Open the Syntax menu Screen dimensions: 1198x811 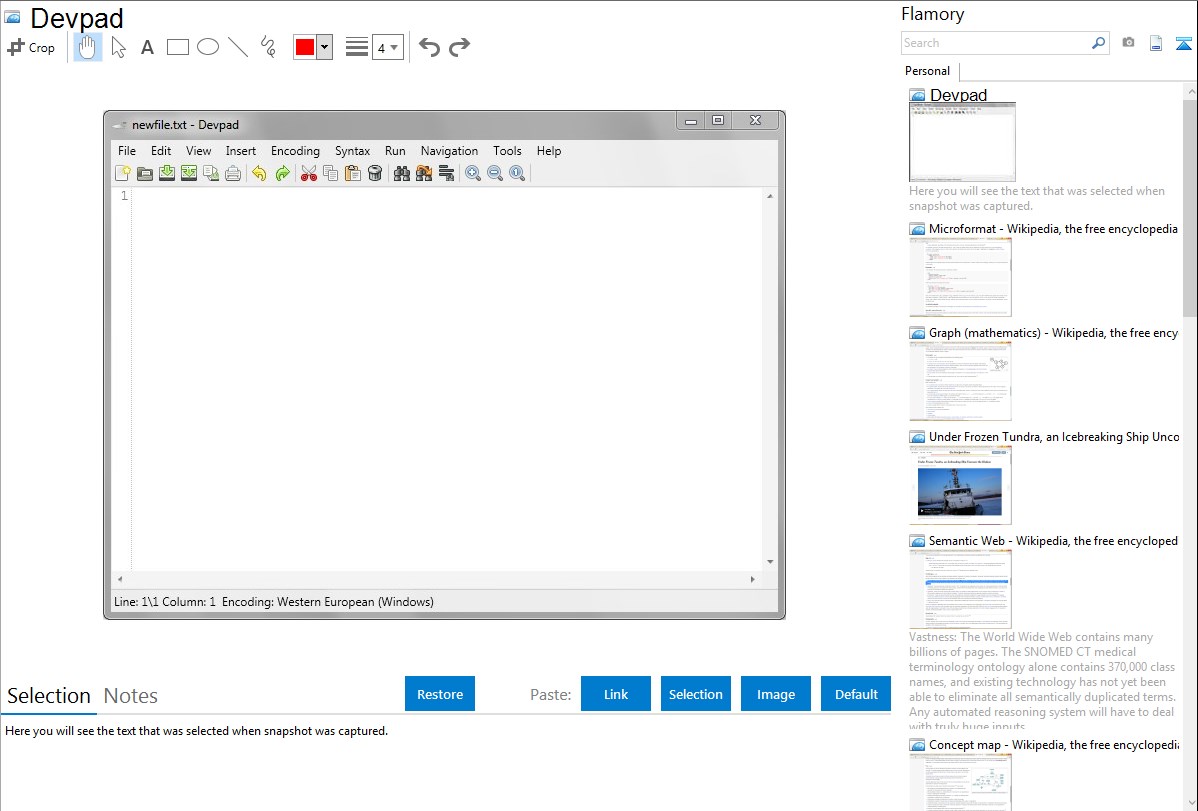352,151
